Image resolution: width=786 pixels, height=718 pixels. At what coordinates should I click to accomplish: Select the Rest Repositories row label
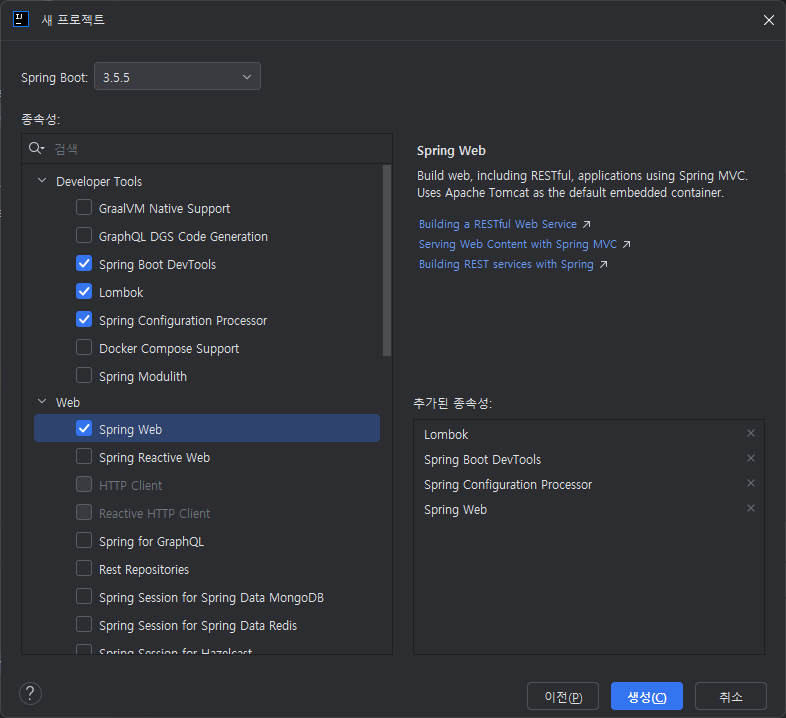coord(144,570)
